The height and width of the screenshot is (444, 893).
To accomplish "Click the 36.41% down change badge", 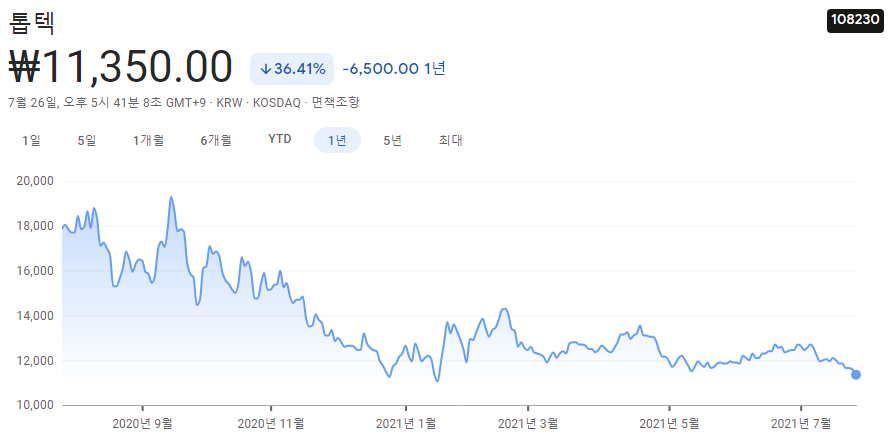I will [x=292, y=69].
